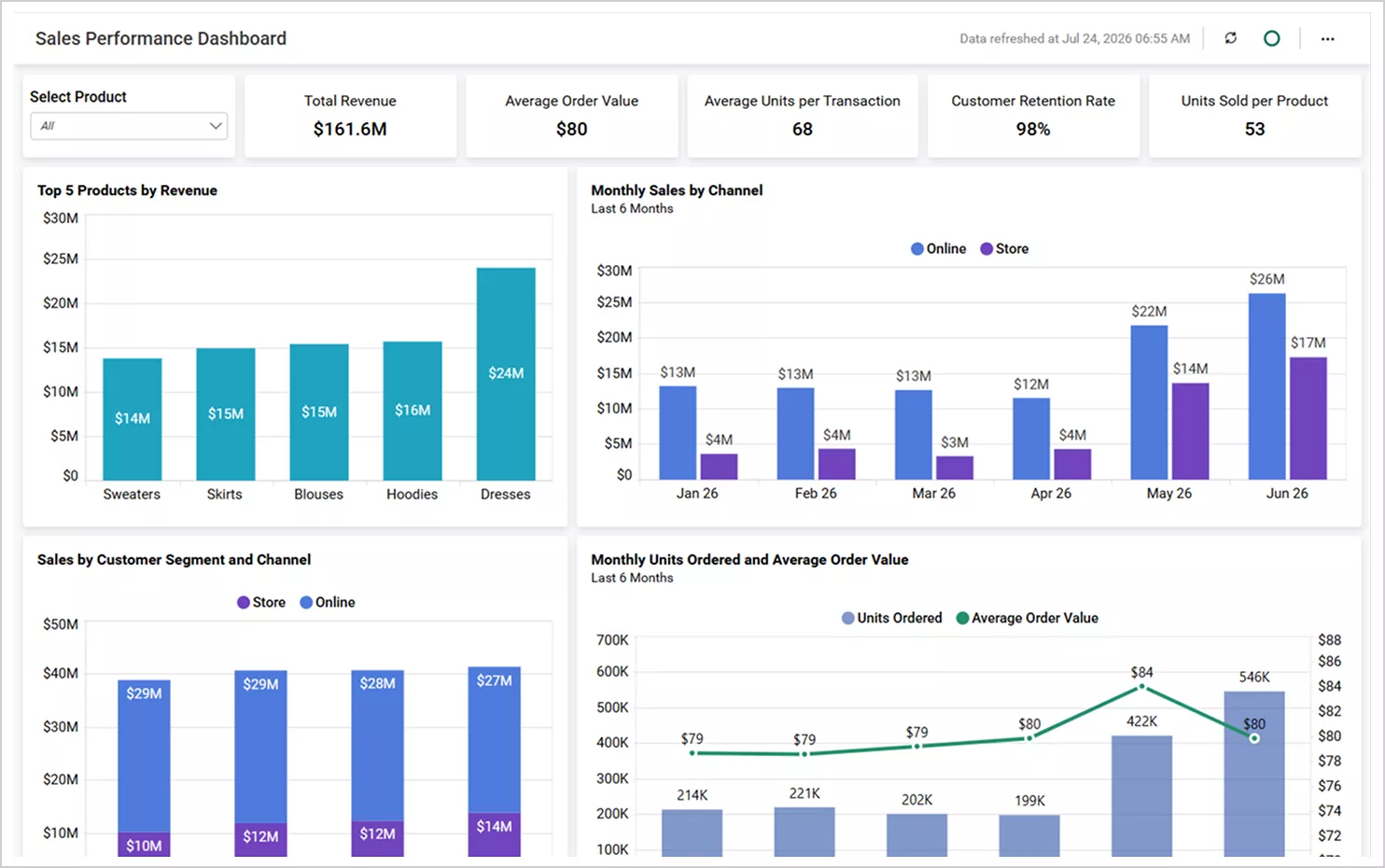This screenshot has height=868, width=1385.
Task: Click the Jun 26 Store $17M bar
Action: coord(1308,418)
